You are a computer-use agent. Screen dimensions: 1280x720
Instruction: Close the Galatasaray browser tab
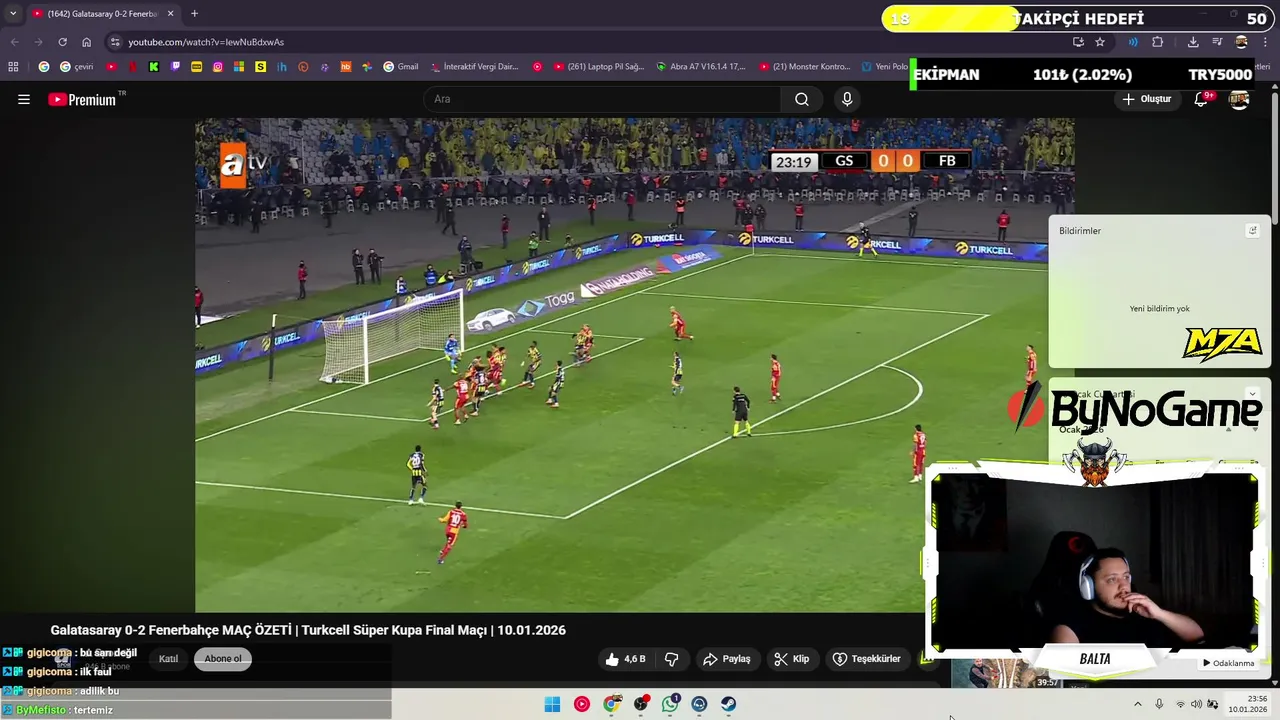[x=170, y=14]
